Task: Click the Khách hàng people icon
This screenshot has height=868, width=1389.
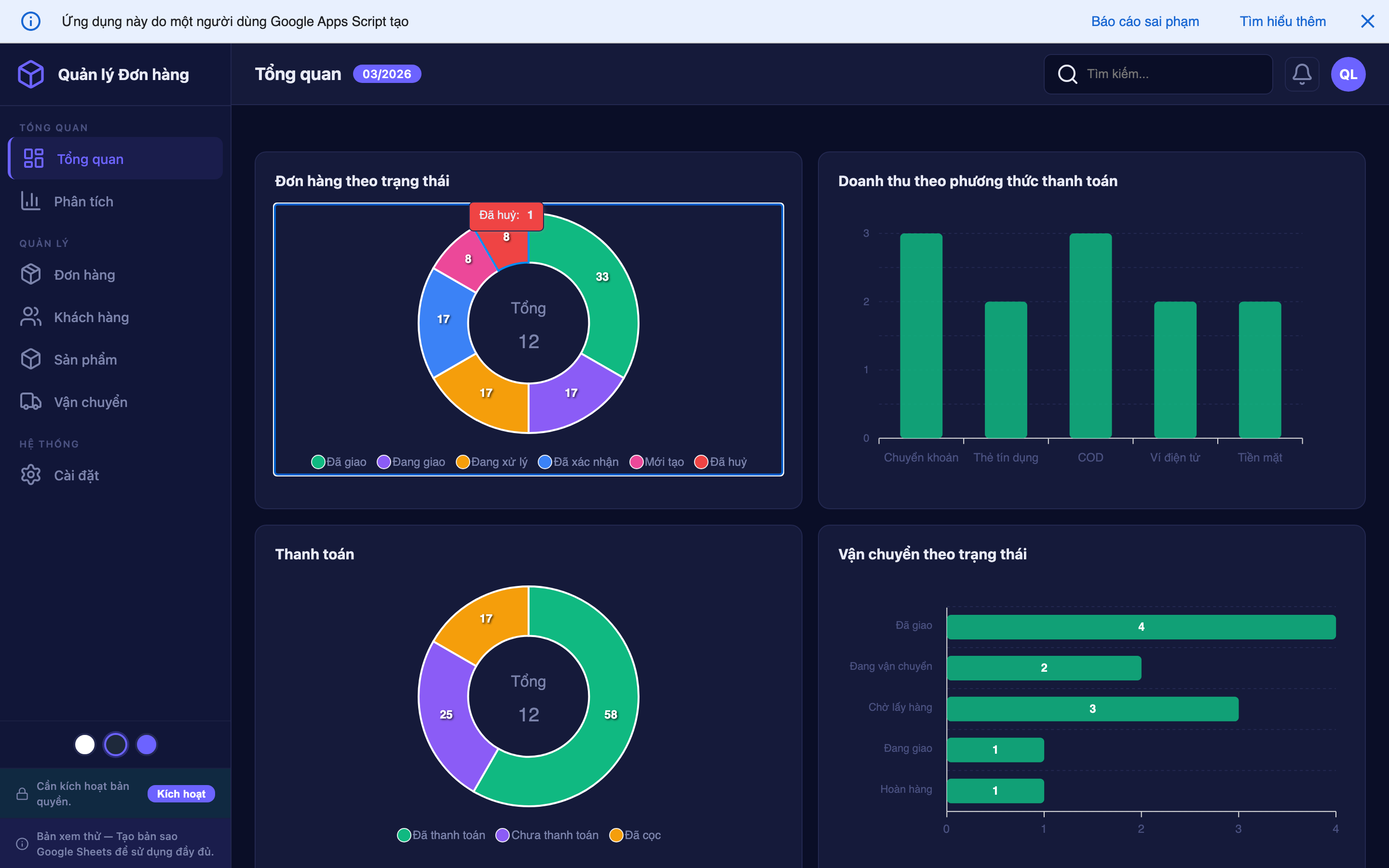Action: [31, 317]
